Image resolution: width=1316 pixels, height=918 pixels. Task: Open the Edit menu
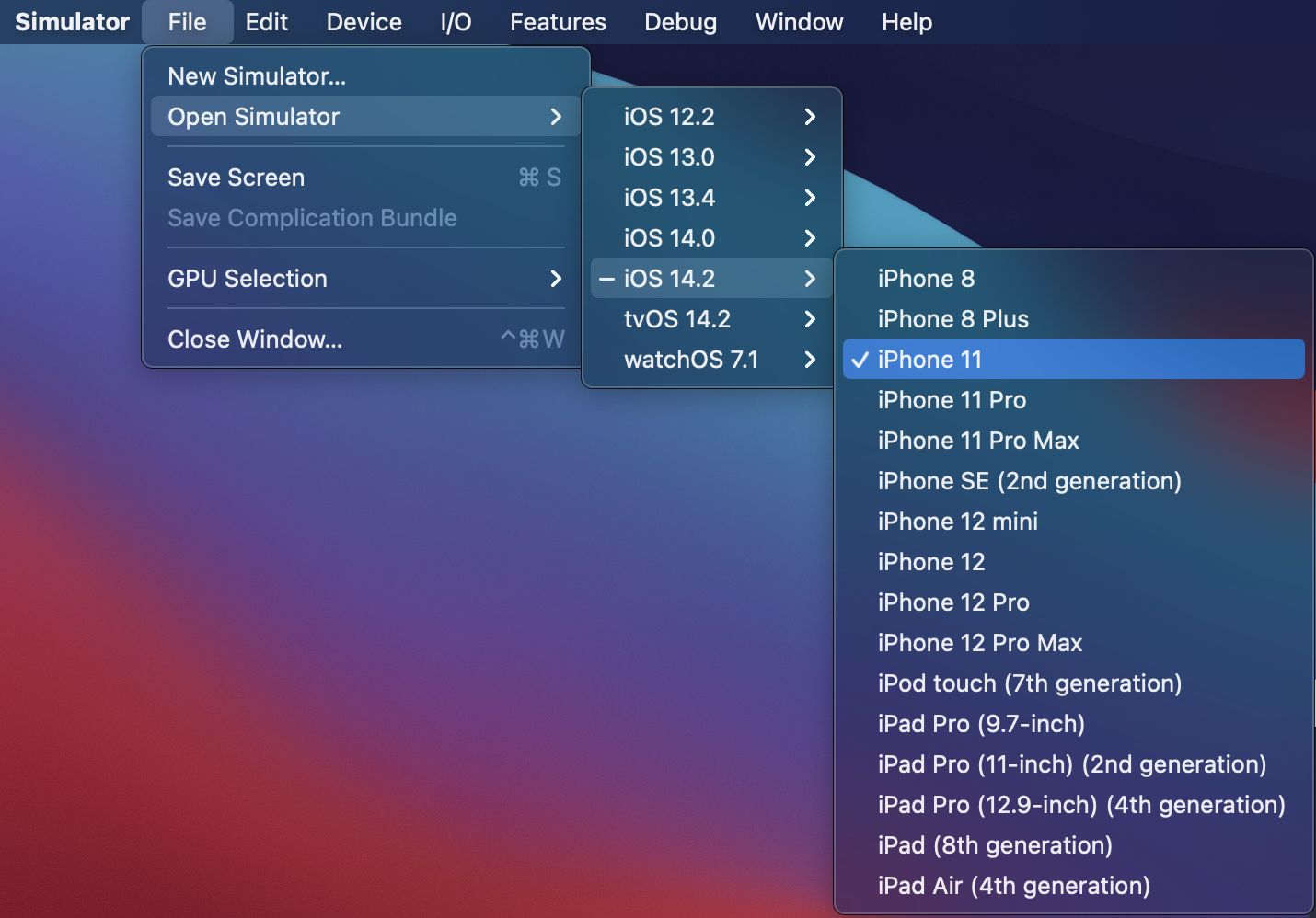(x=267, y=22)
